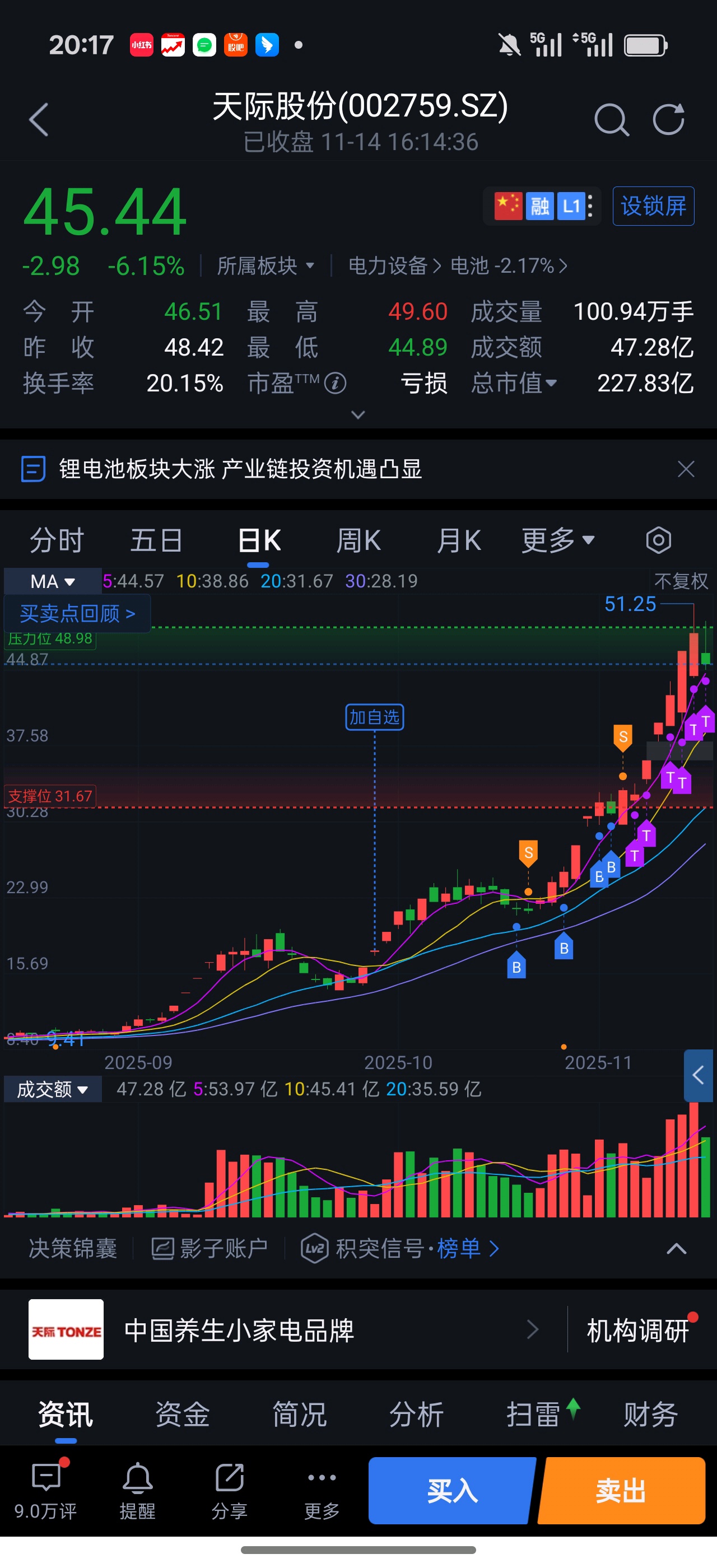The height and width of the screenshot is (1568, 717).
Task: Tap the 加自选 marker on chart
Action: click(x=374, y=717)
